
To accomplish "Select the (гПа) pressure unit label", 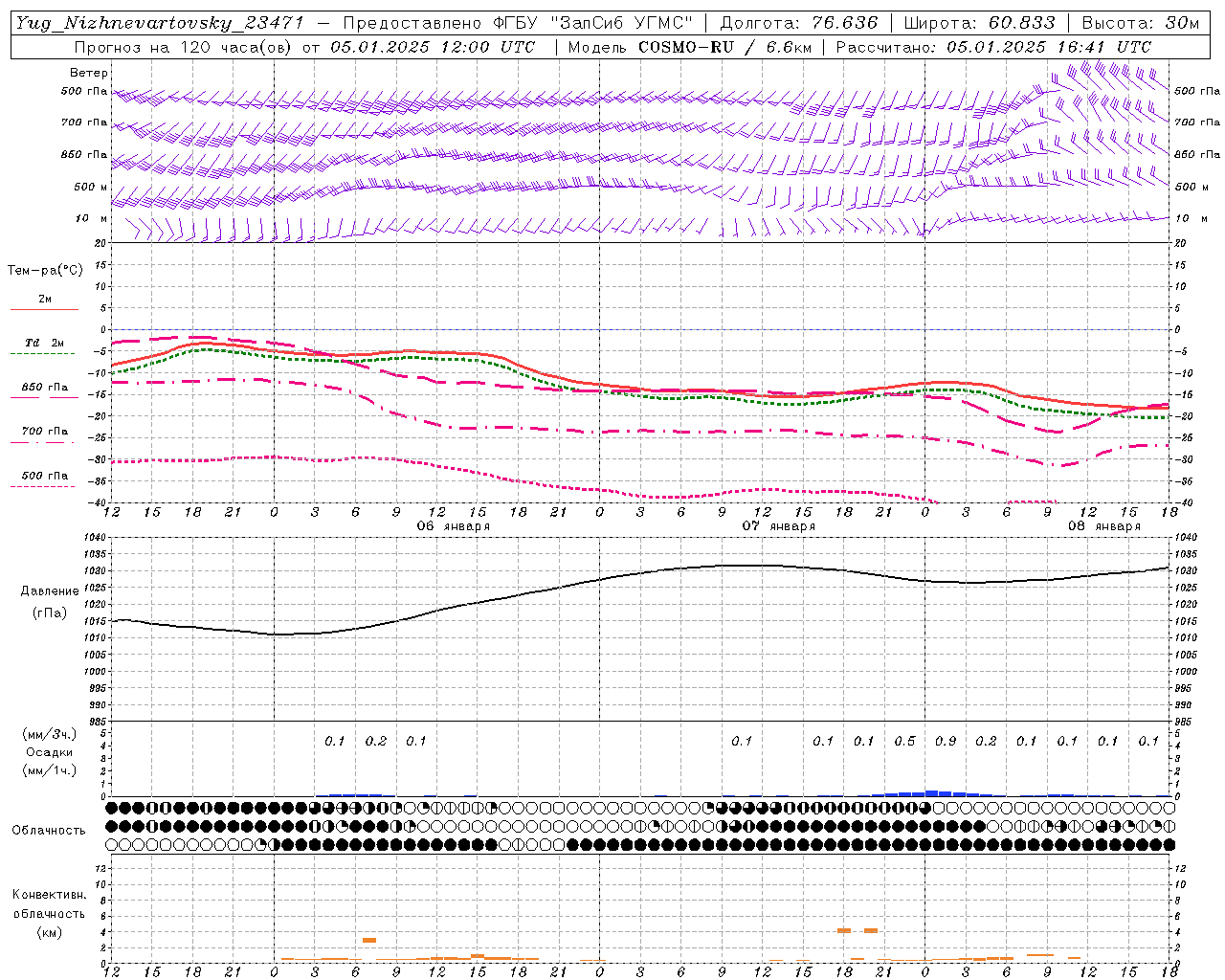I will tap(49, 613).
